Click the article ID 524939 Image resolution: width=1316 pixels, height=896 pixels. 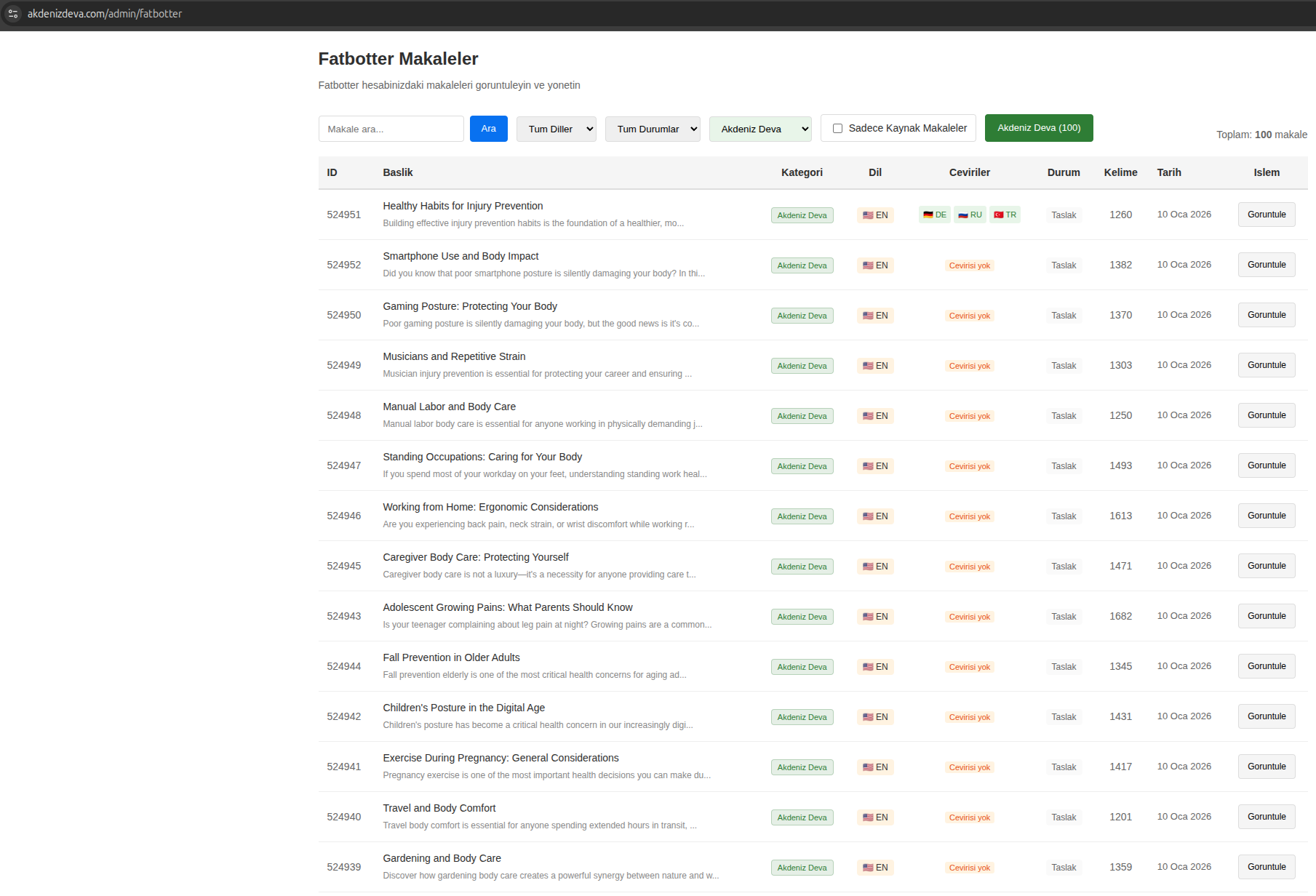tap(344, 867)
